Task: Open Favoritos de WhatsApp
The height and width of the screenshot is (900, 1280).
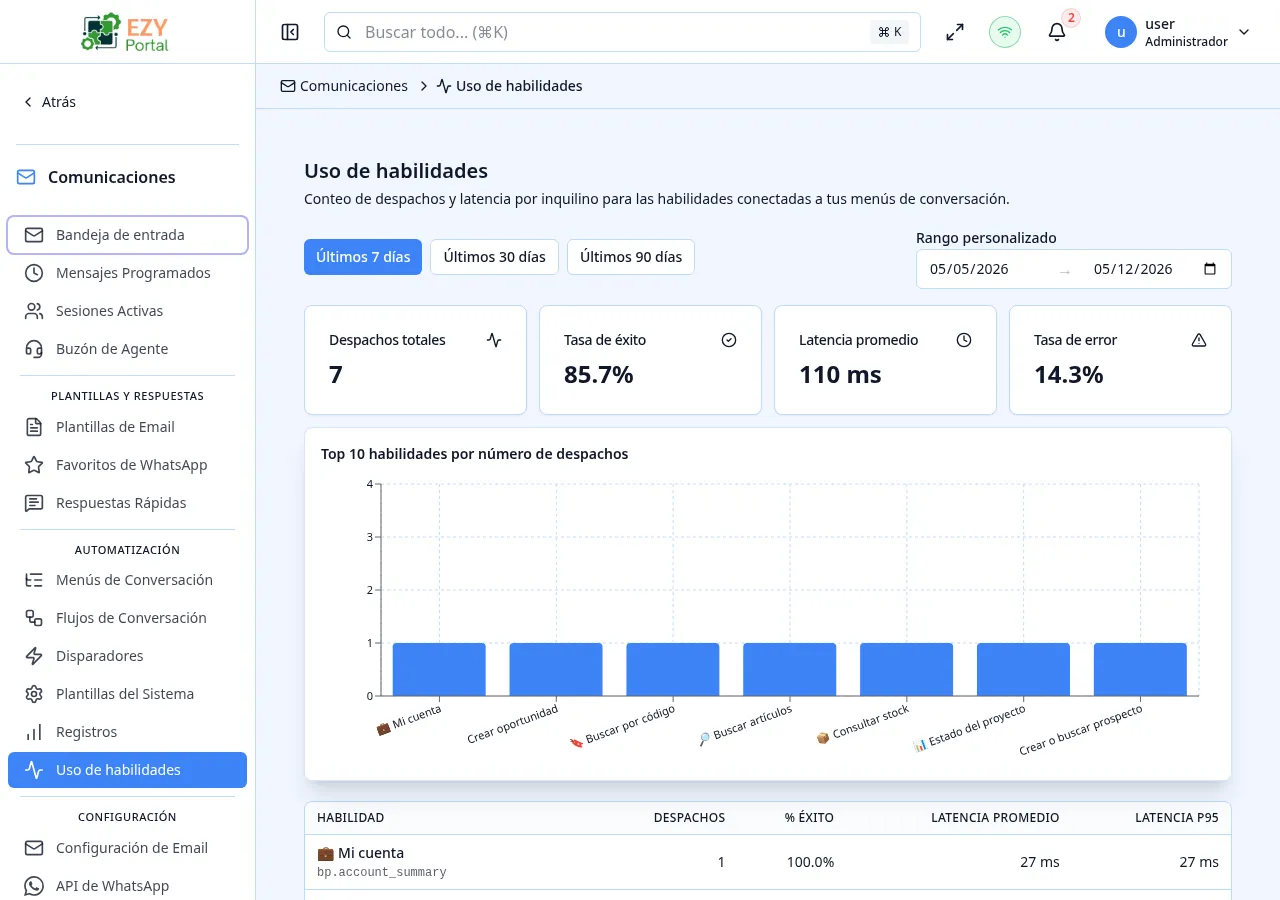Action: (127, 465)
